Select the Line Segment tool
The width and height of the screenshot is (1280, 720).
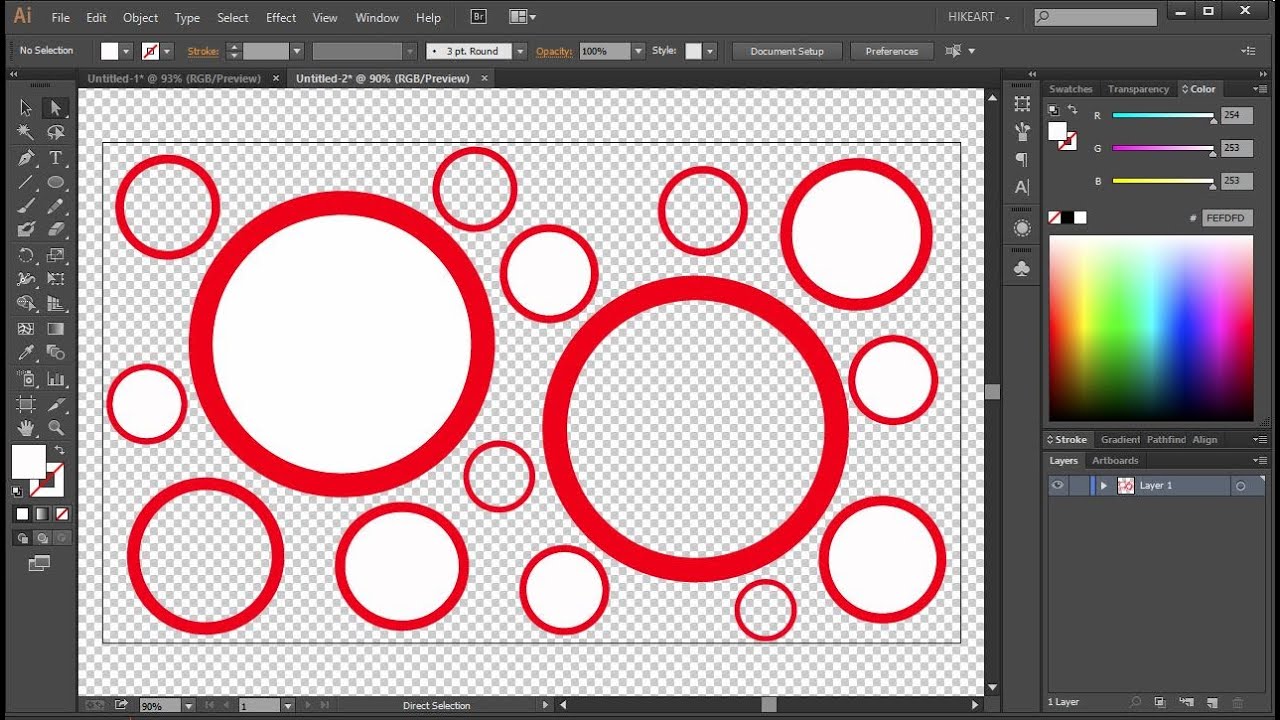click(x=26, y=182)
